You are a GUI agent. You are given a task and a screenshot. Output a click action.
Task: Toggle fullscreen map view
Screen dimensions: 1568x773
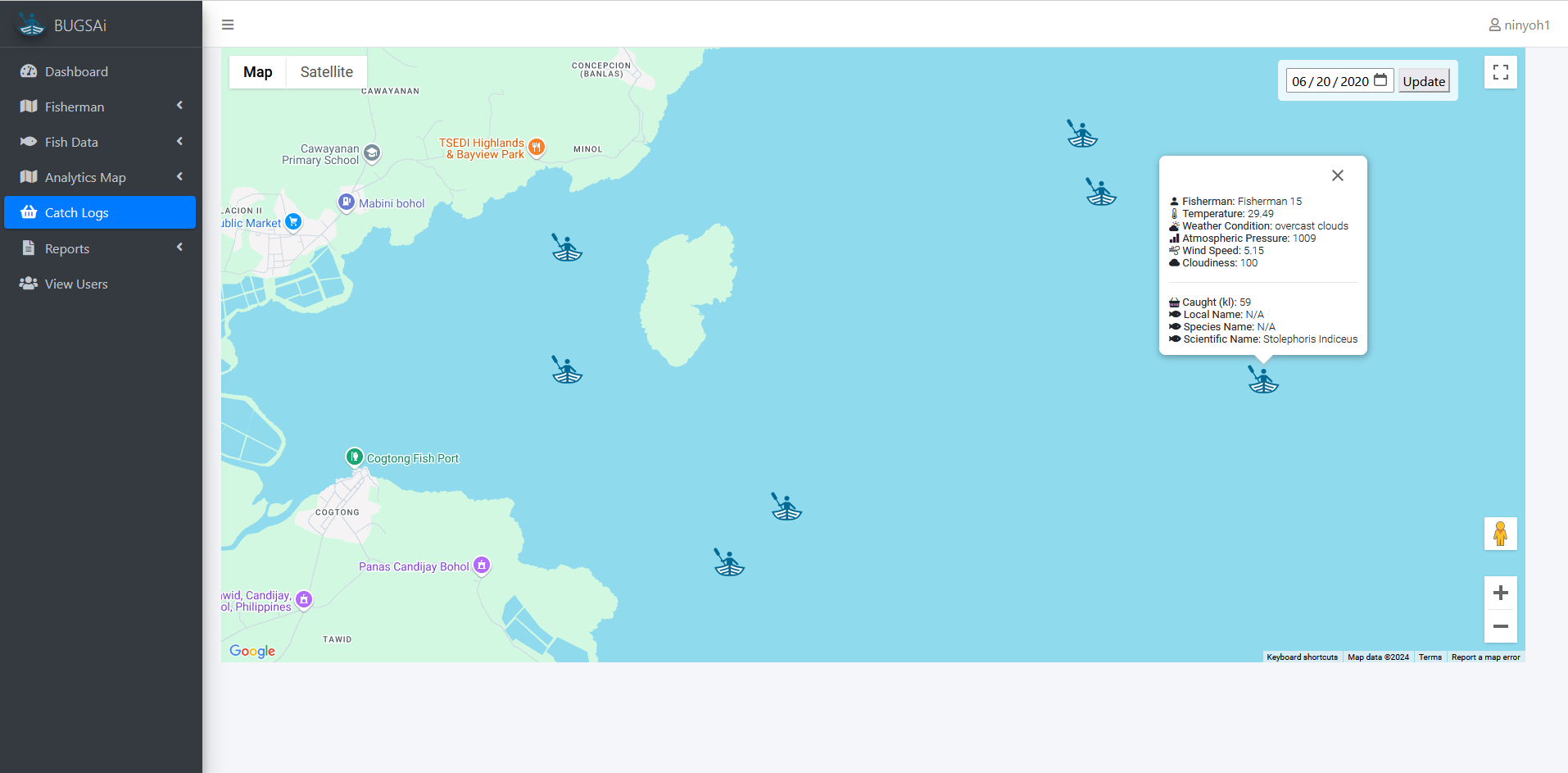point(1500,72)
